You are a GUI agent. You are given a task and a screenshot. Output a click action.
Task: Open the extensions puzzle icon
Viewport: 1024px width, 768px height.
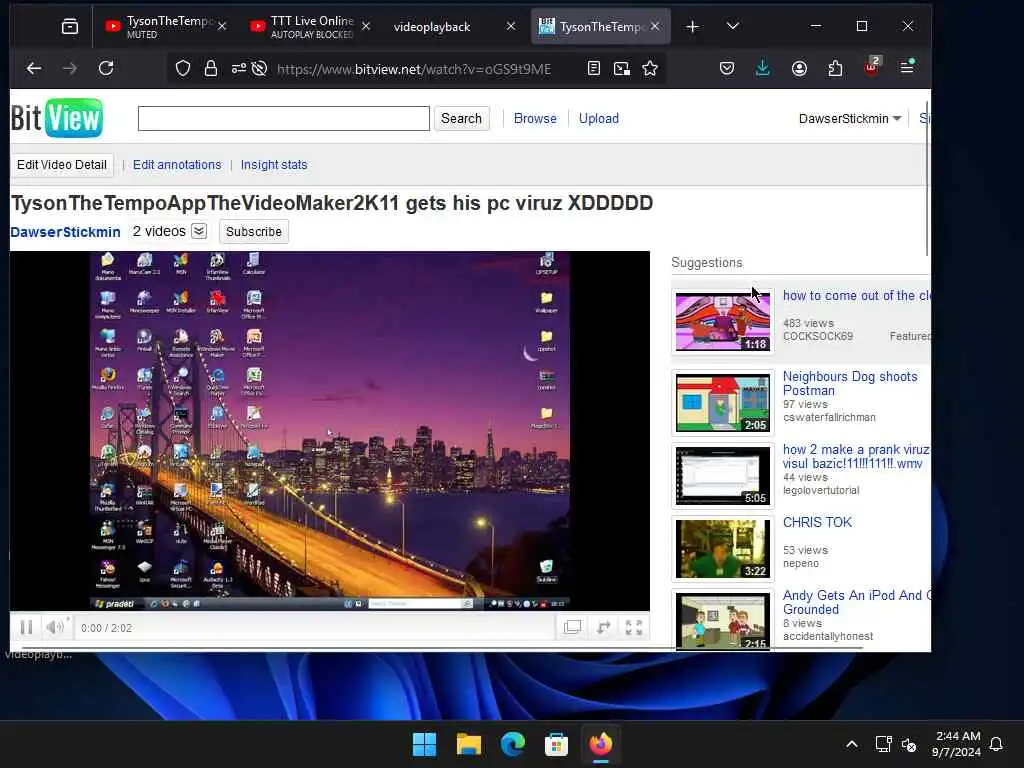click(x=835, y=68)
